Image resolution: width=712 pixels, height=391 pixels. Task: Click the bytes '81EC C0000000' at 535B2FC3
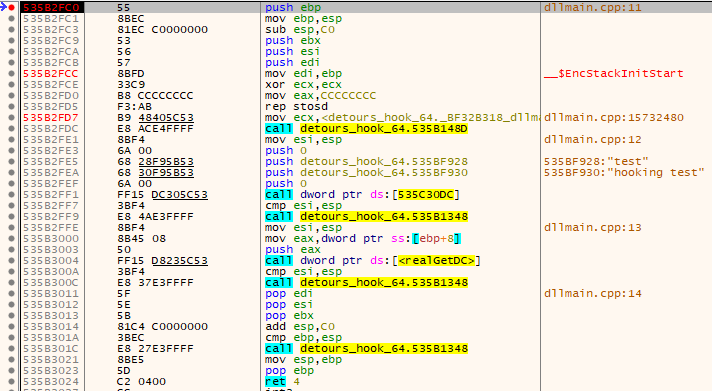point(162,30)
